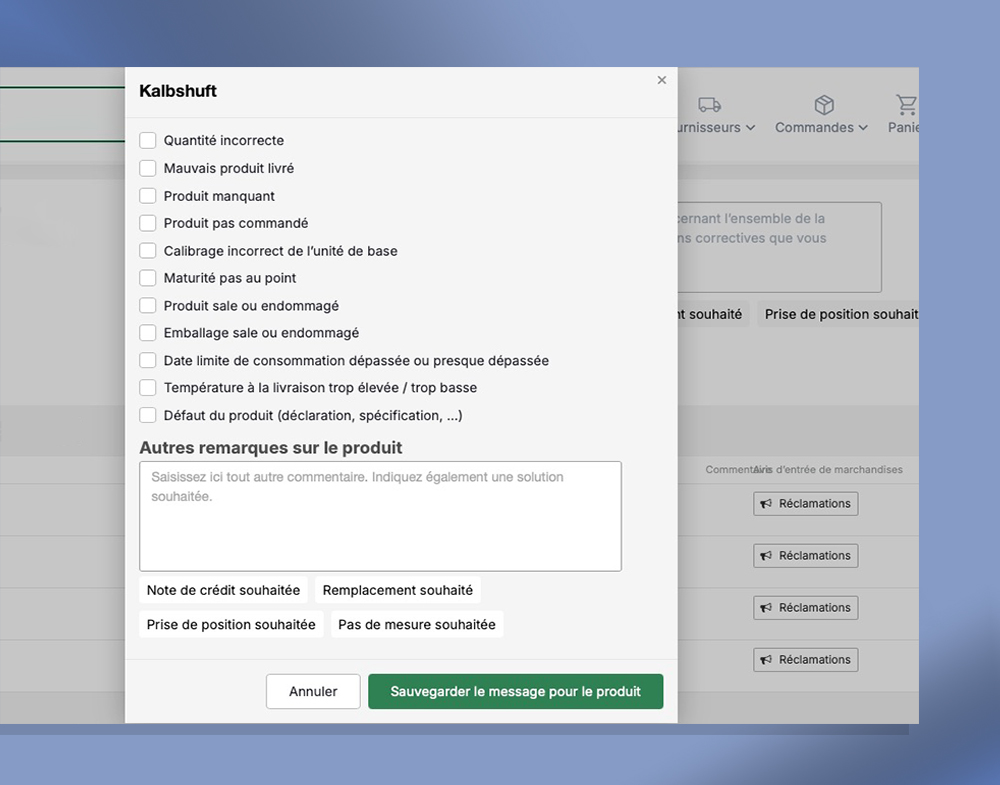Click the delivery truck icon in header
The image size is (1000, 785).
coord(709,105)
